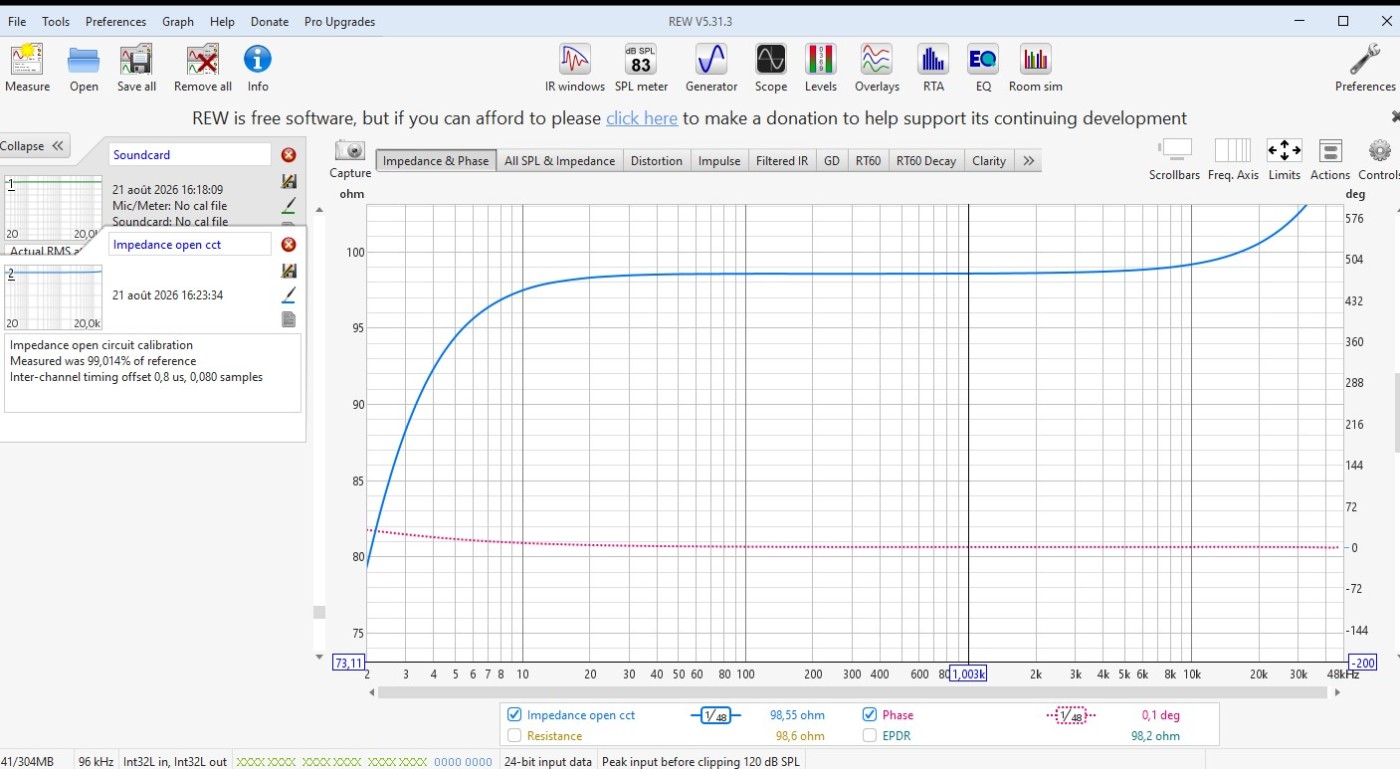Enable the Resistance trace checkbox

point(514,735)
